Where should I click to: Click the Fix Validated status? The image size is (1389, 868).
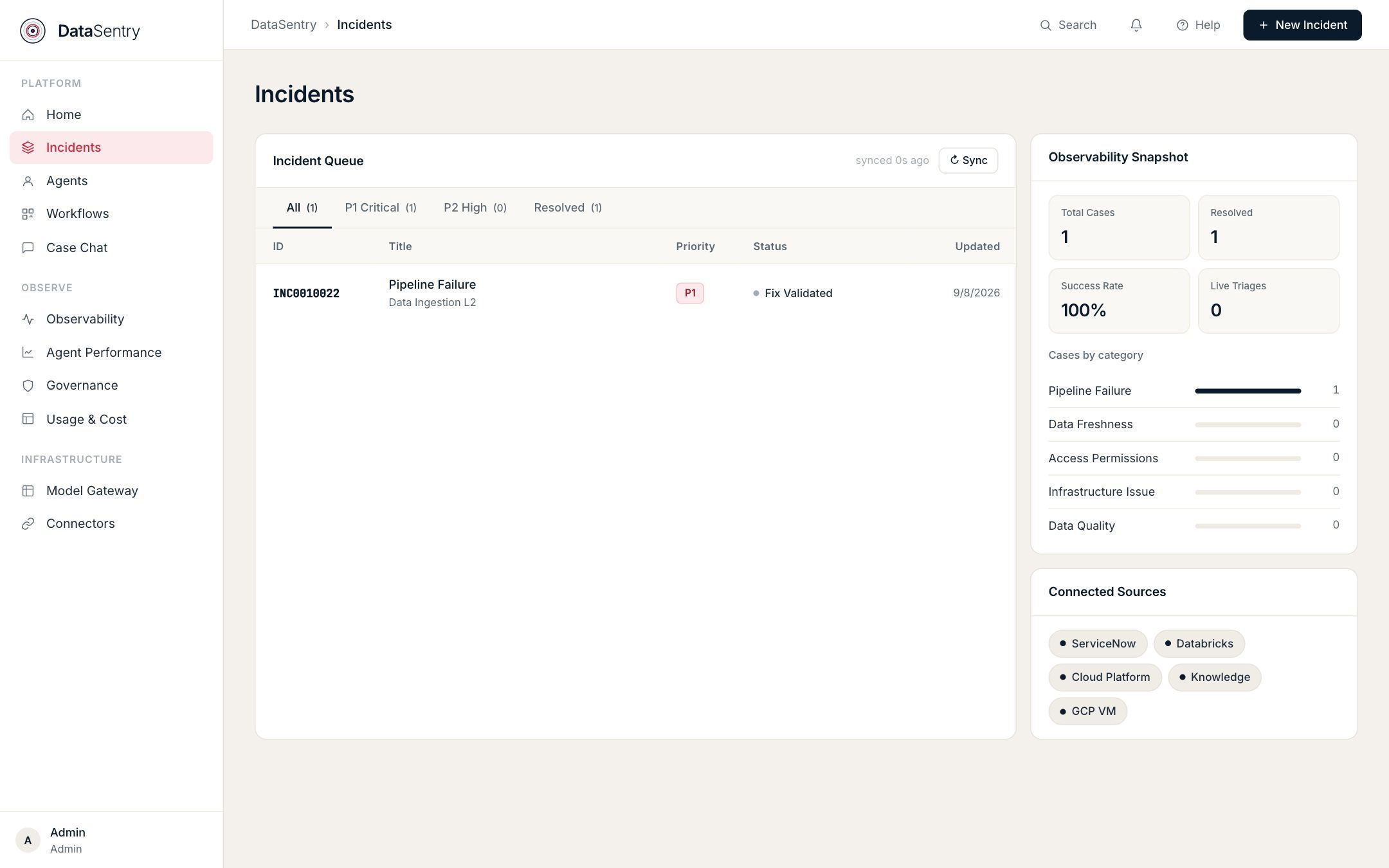[793, 293]
